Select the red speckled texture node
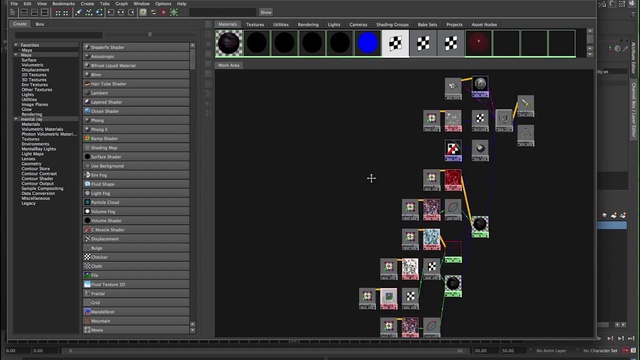640x360 pixels. tap(453, 180)
